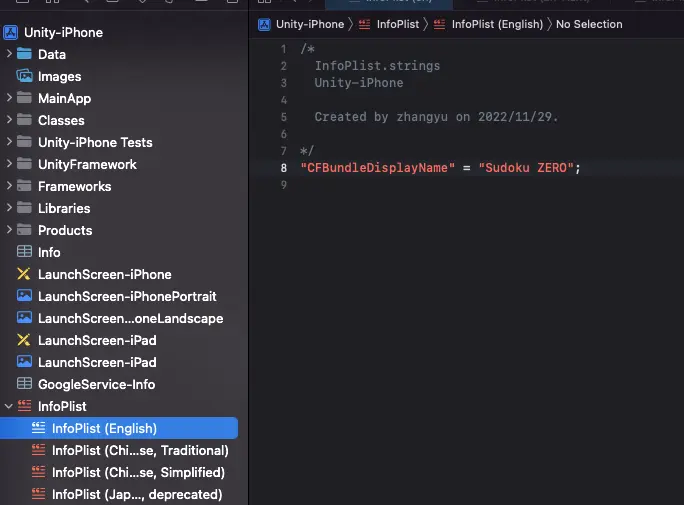This screenshot has height=505, width=684.
Task: Click Unity-iPhone in the breadcrumb bar
Action: 309,24
